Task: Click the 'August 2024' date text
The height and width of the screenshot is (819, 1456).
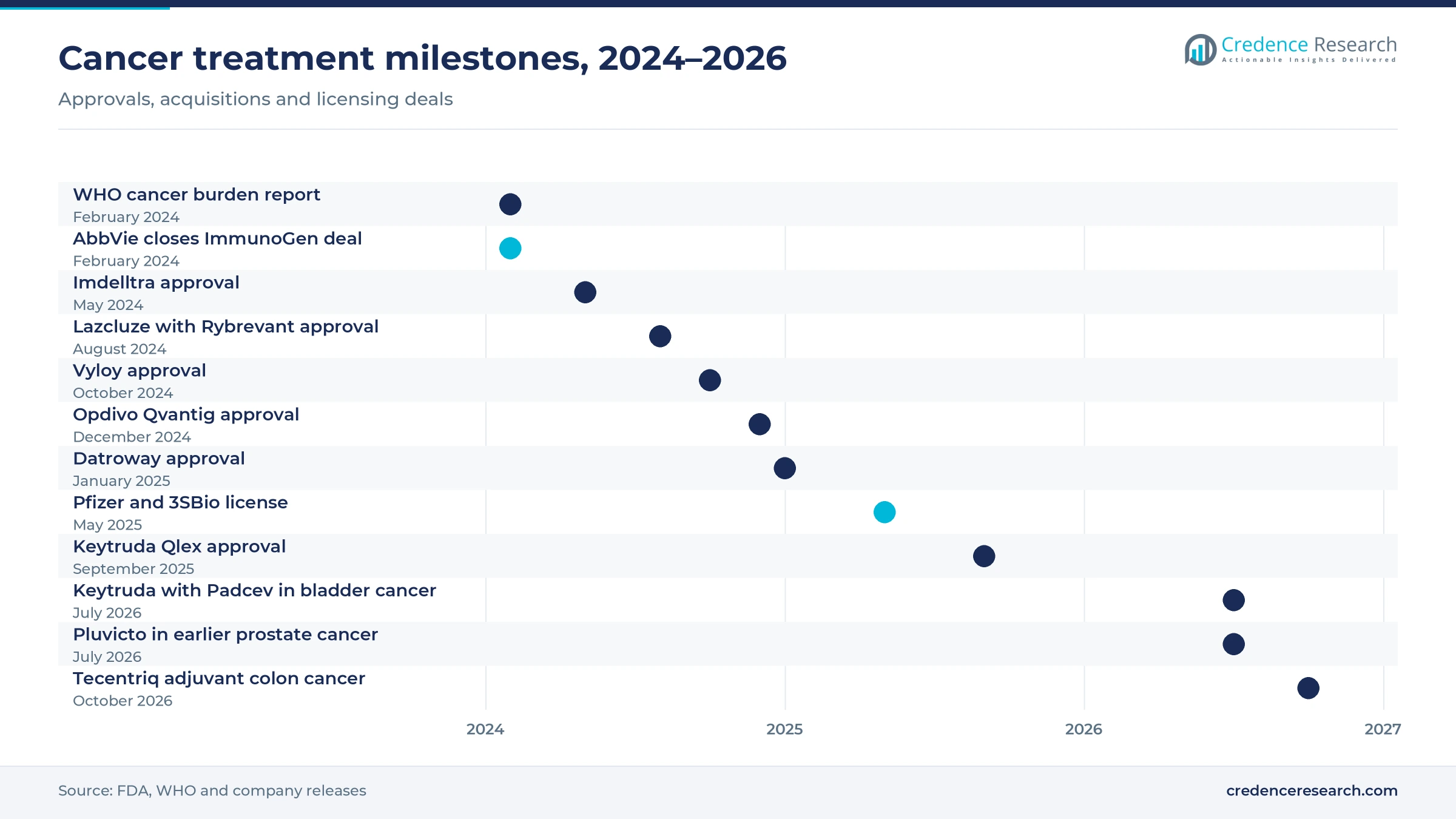Action: coord(120,349)
